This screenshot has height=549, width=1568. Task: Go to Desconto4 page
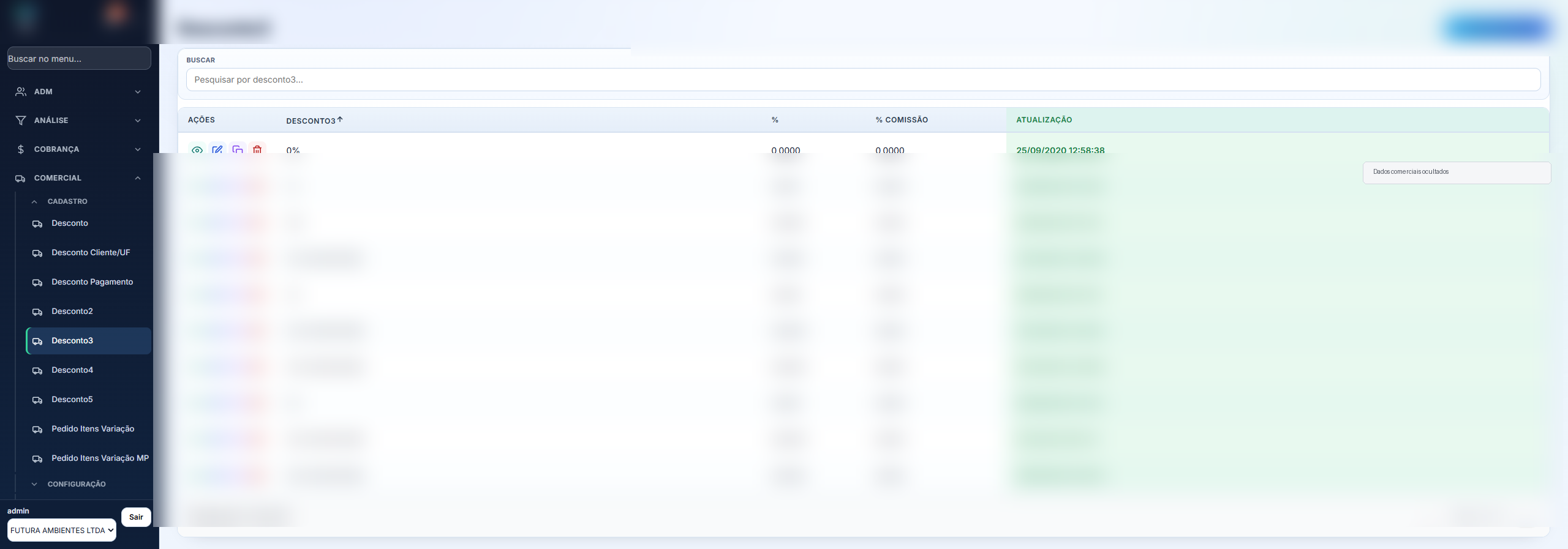tap(89, 370)
